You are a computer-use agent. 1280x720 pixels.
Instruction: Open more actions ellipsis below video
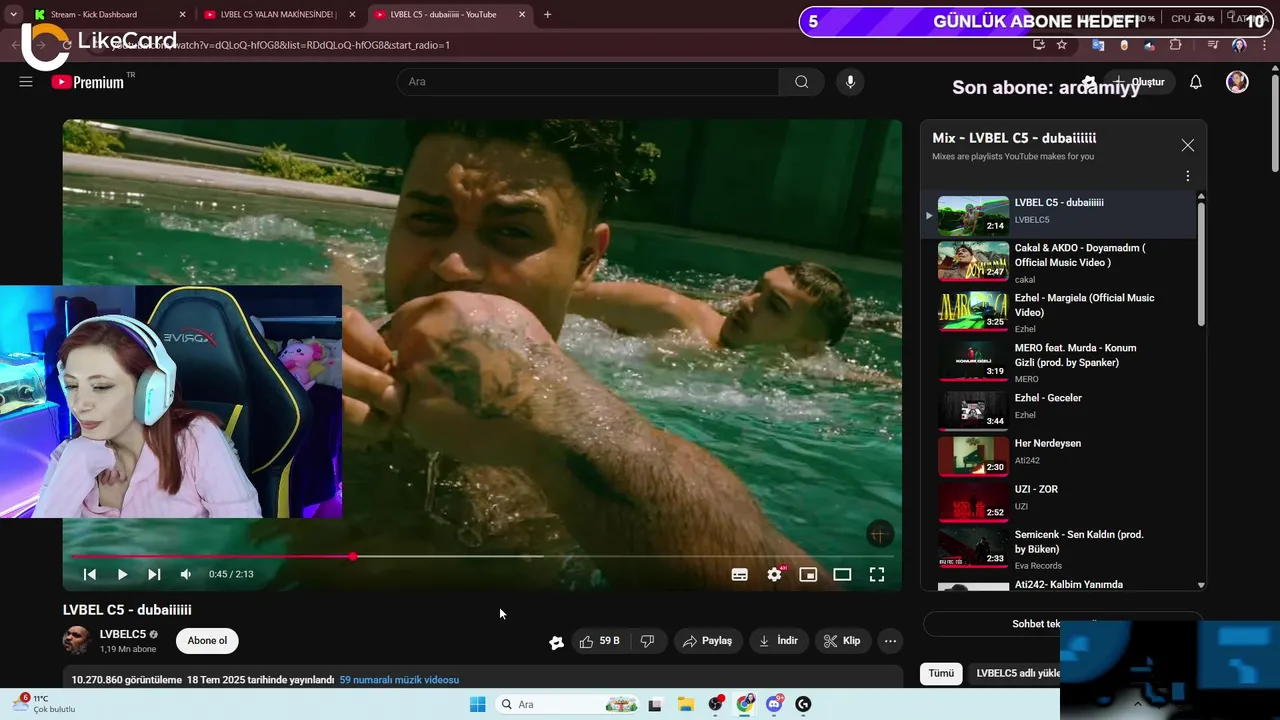(x=890, y=641)
